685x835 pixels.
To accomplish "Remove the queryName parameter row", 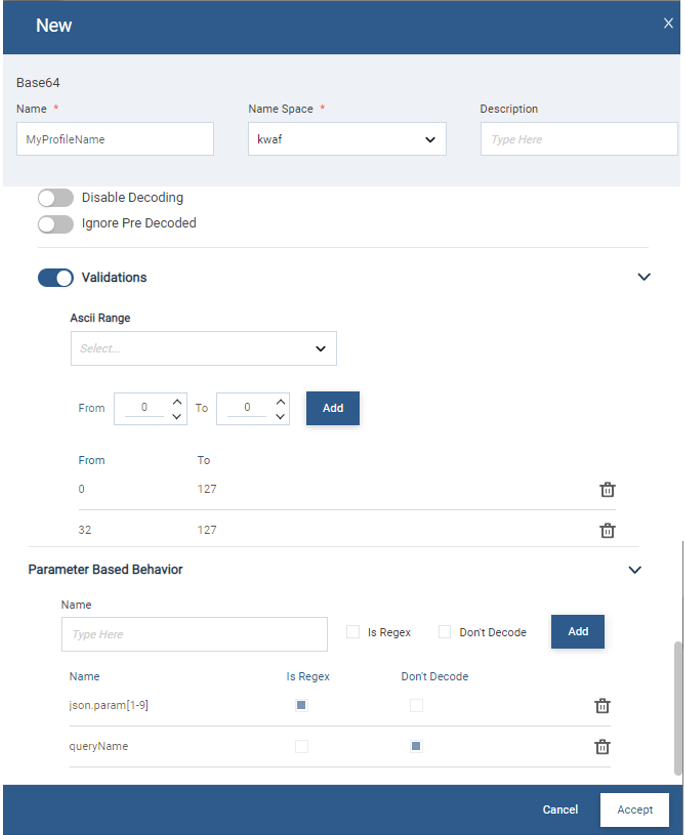I will pyautogui.click(x=602, y=745).
